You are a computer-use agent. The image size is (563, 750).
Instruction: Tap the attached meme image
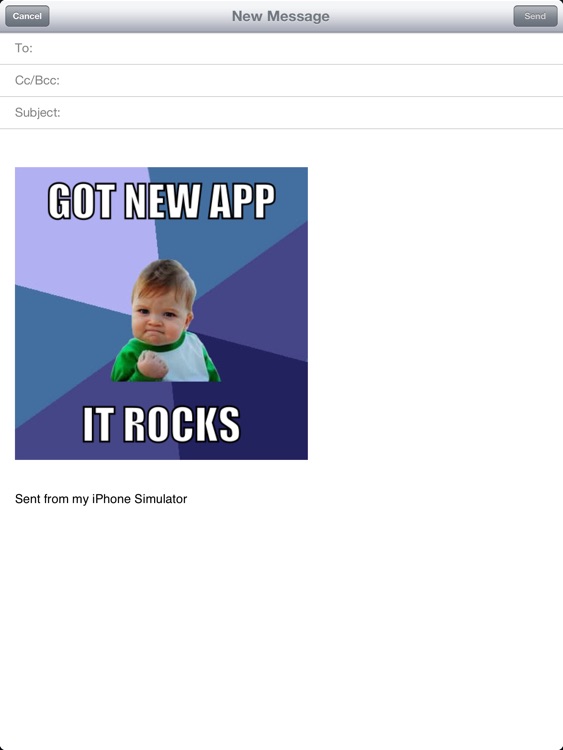click(x=161, y=313)
